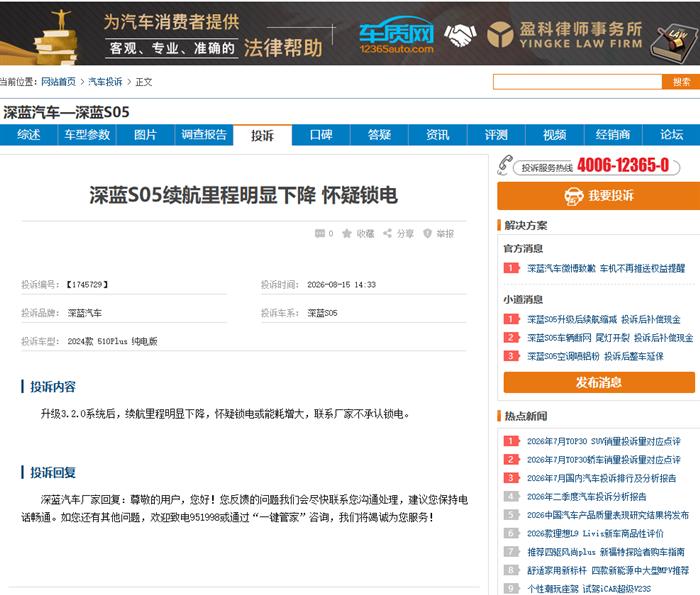Click the star favorite icon

pyautogui.click(x=346, y=233)
